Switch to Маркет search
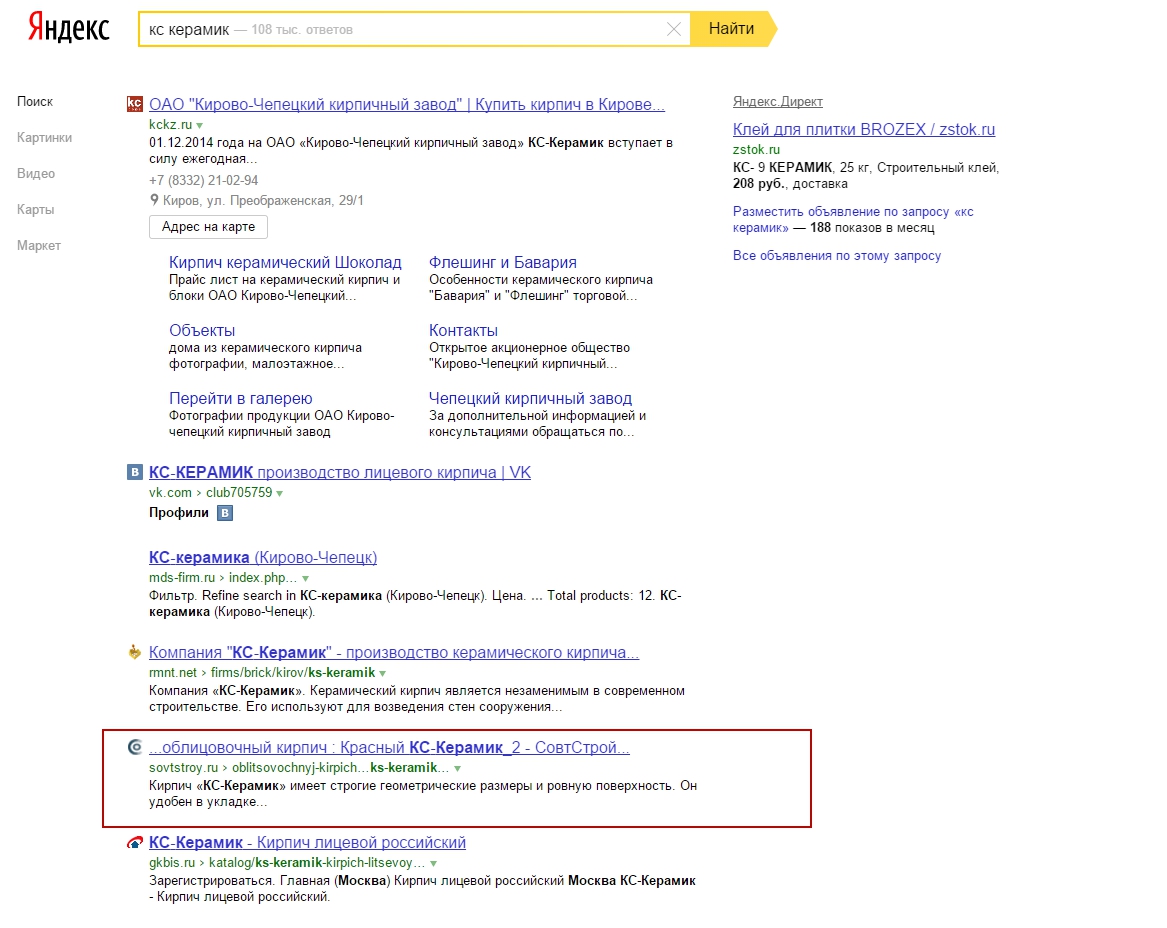Viewport: 1167px width, 928px height. click(39, 246)
